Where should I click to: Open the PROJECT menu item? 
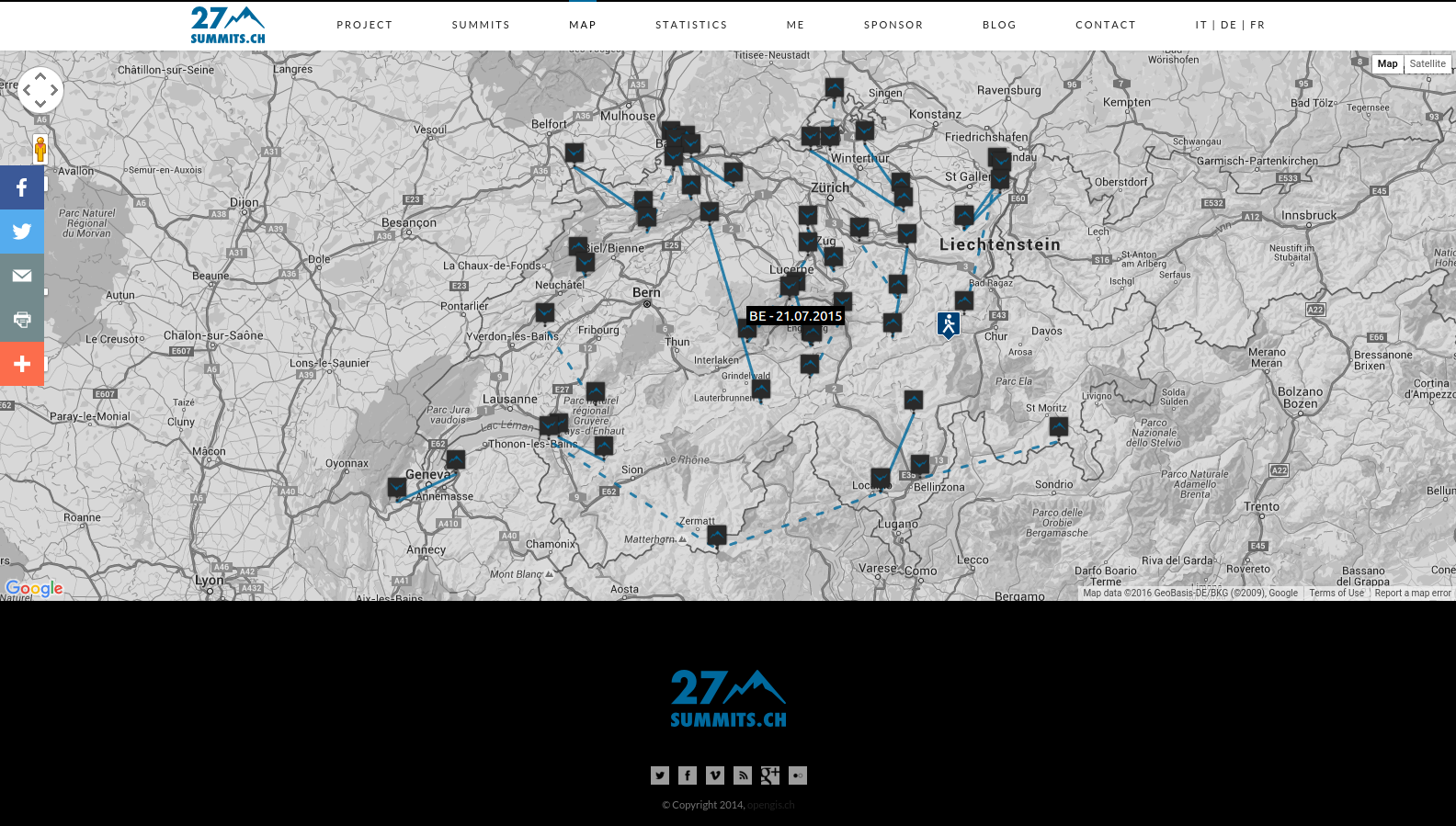click(365, 25)
